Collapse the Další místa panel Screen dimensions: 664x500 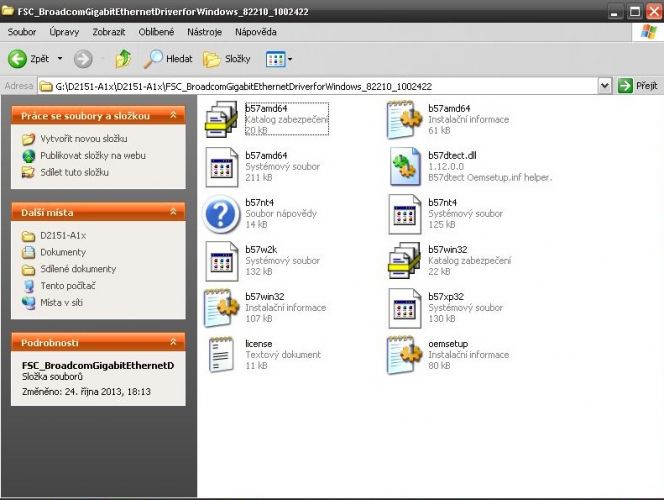(x=173, y=212)
